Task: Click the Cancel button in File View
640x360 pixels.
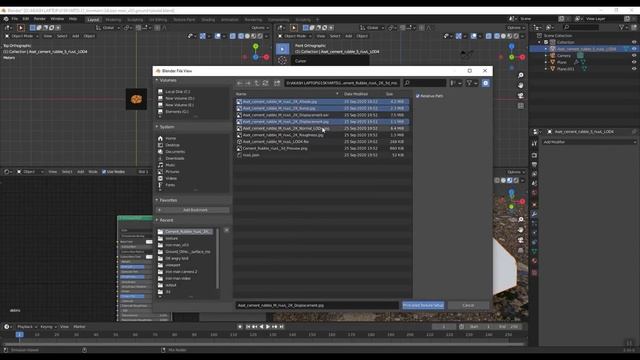Action: click(x=468, y=305)
